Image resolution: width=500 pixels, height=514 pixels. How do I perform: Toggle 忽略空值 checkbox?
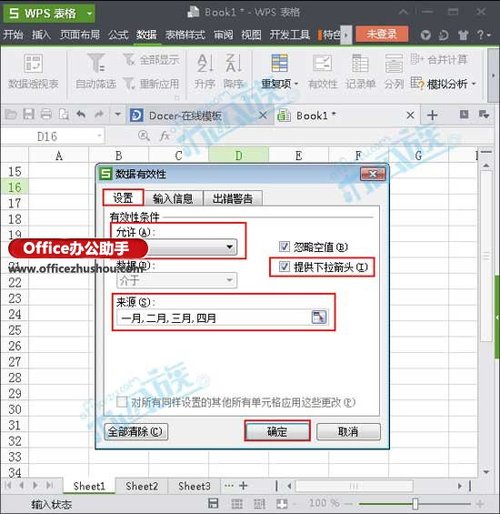point(284,247)
